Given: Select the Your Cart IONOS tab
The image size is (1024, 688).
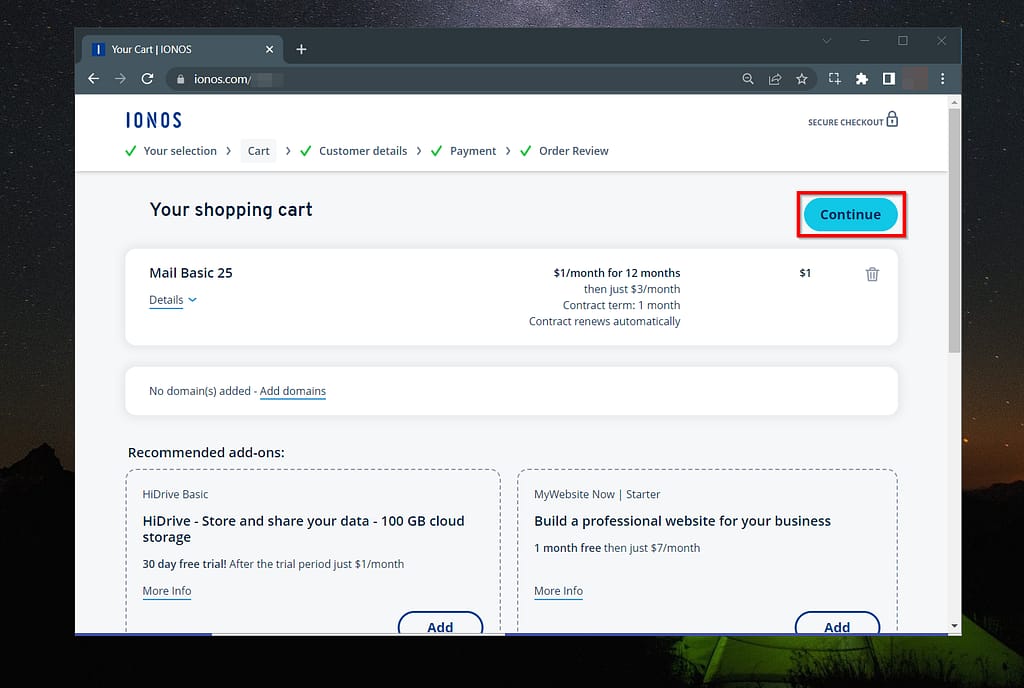Looking at the screenshot, I should (x=182, y=50).
